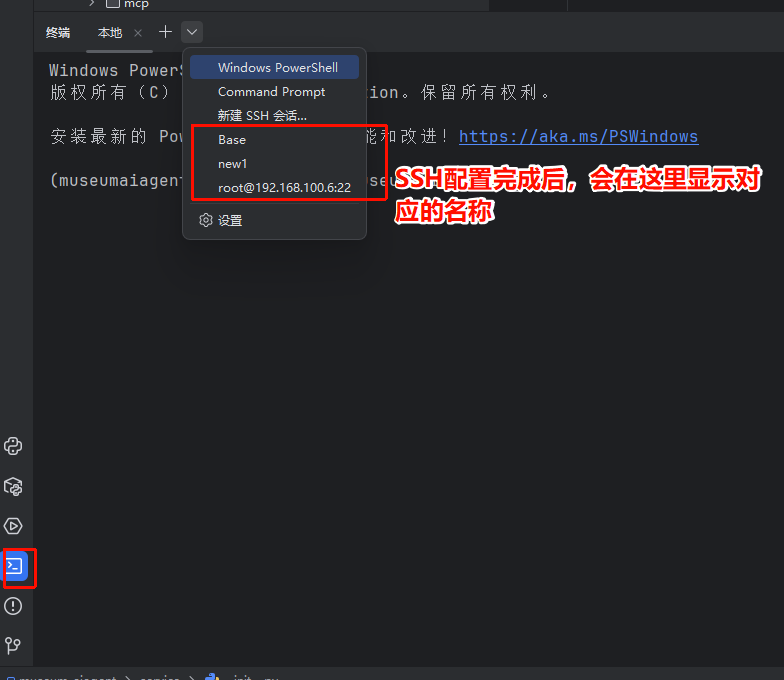Open the Python Packages tool window
The width and height of the screenshot is (784, 680).
click(x=14, y=486)
